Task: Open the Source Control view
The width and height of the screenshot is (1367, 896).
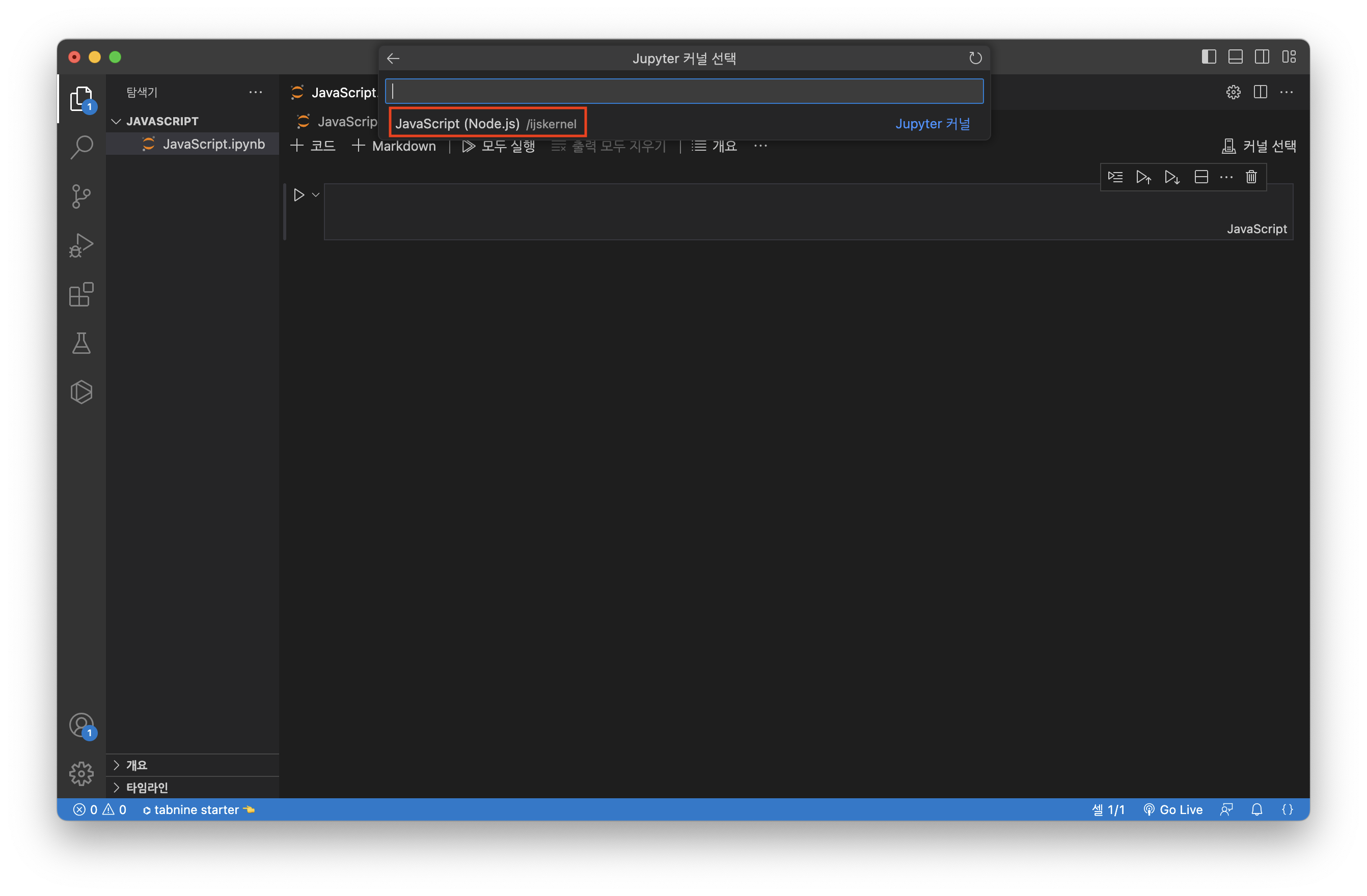Action: click(81, 197)
